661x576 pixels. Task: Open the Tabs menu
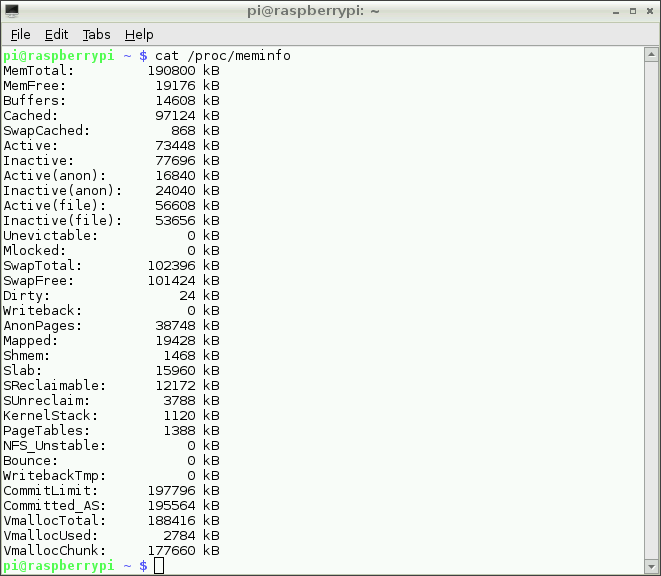coord(96,34)
